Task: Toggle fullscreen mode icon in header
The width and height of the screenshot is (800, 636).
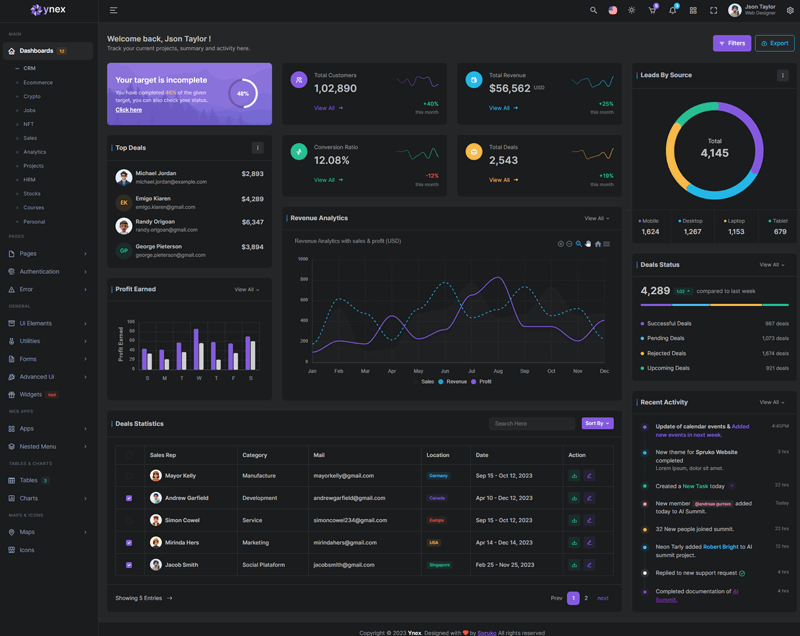Action: 713,10
